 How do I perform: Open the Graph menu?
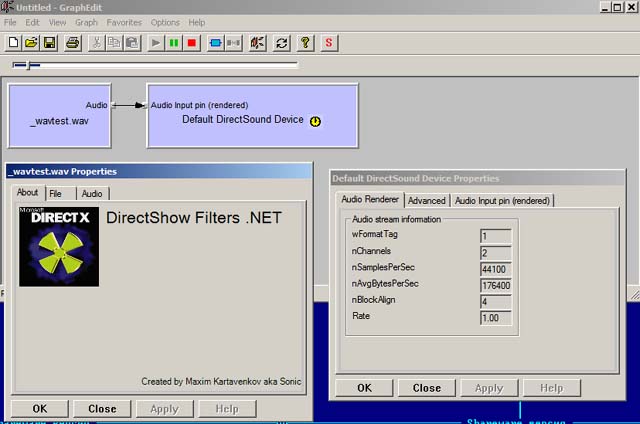coord(86,22)
